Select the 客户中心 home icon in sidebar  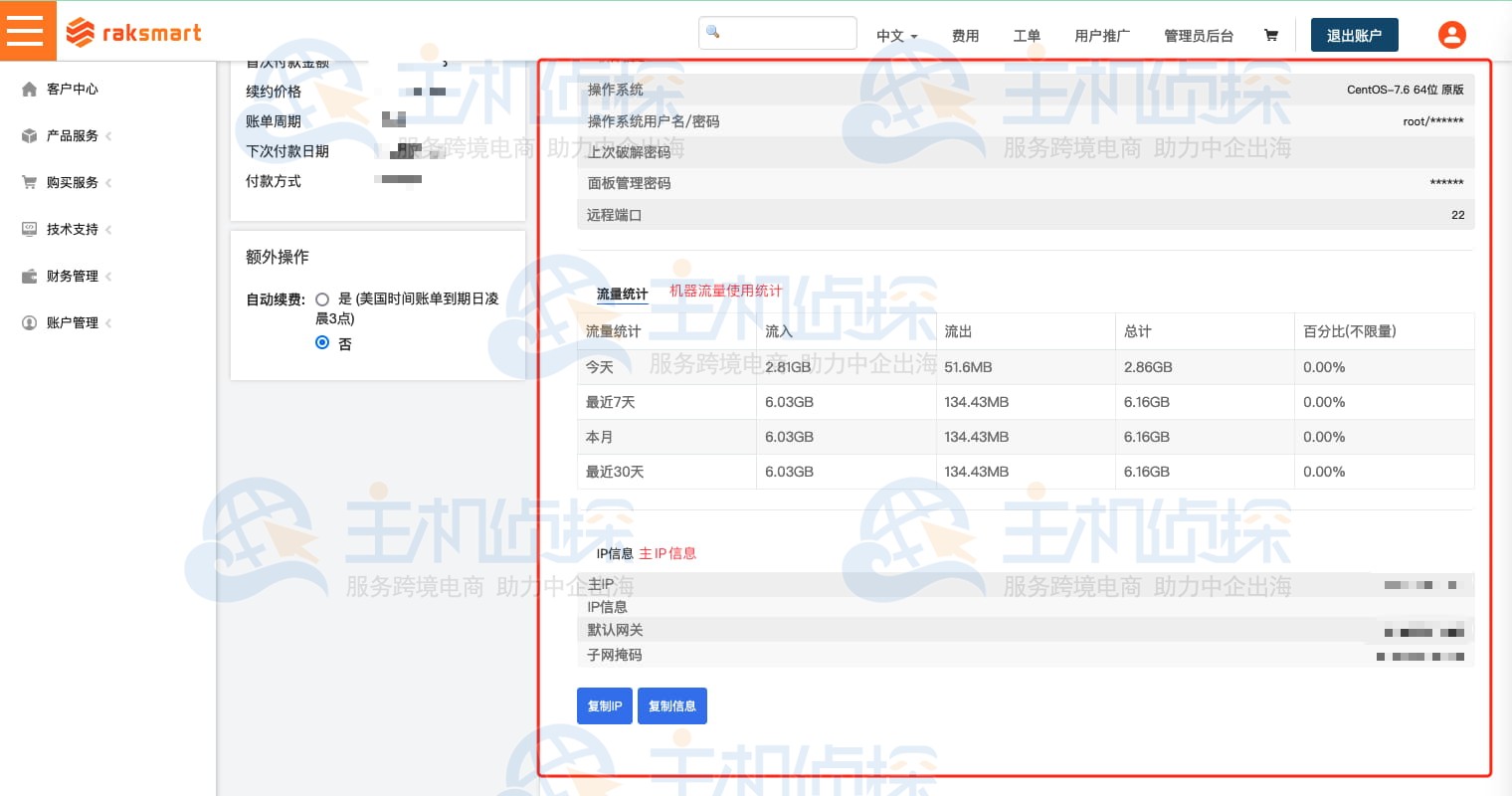pyautogui.click(x=29, y=89)
